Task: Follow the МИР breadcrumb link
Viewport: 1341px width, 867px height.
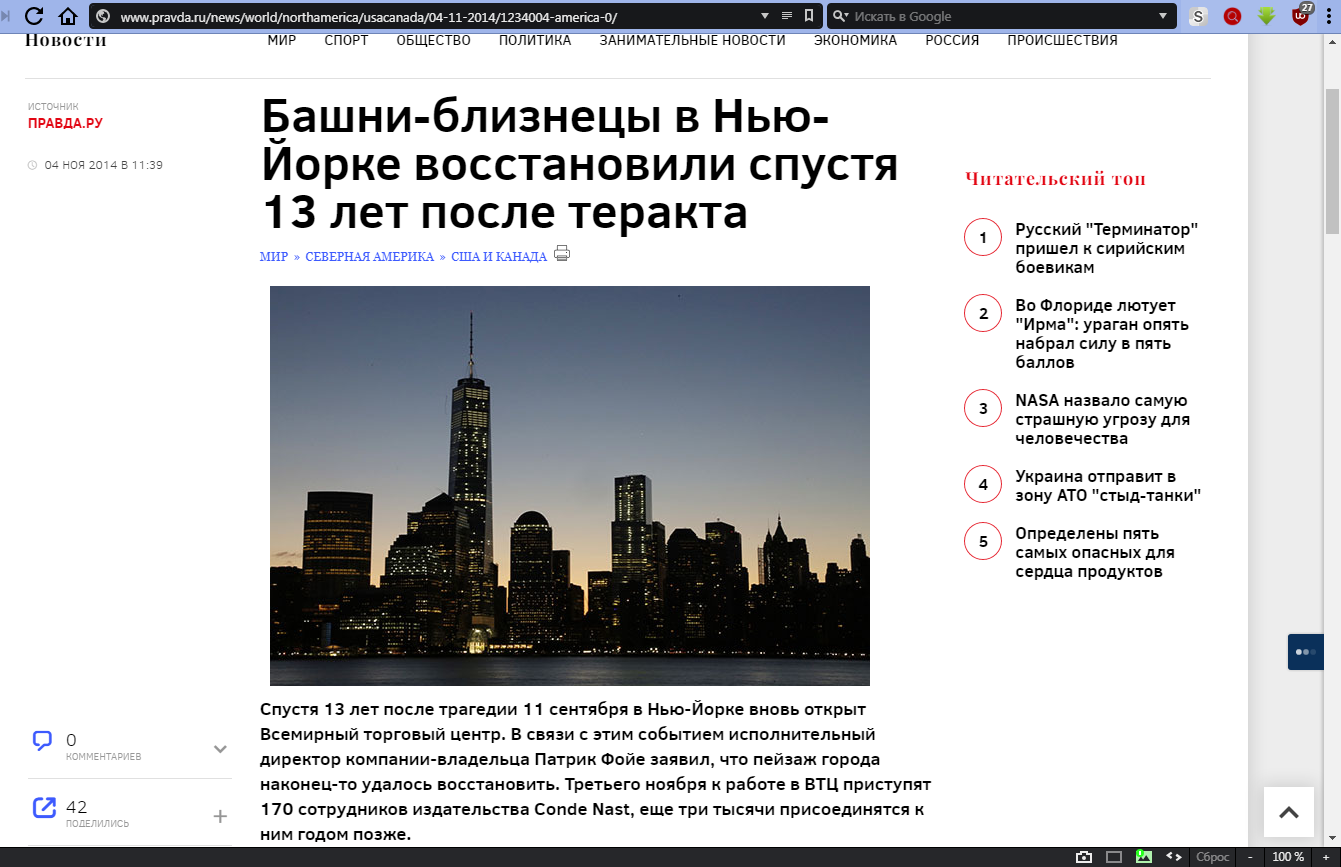Action: (273, 257)
